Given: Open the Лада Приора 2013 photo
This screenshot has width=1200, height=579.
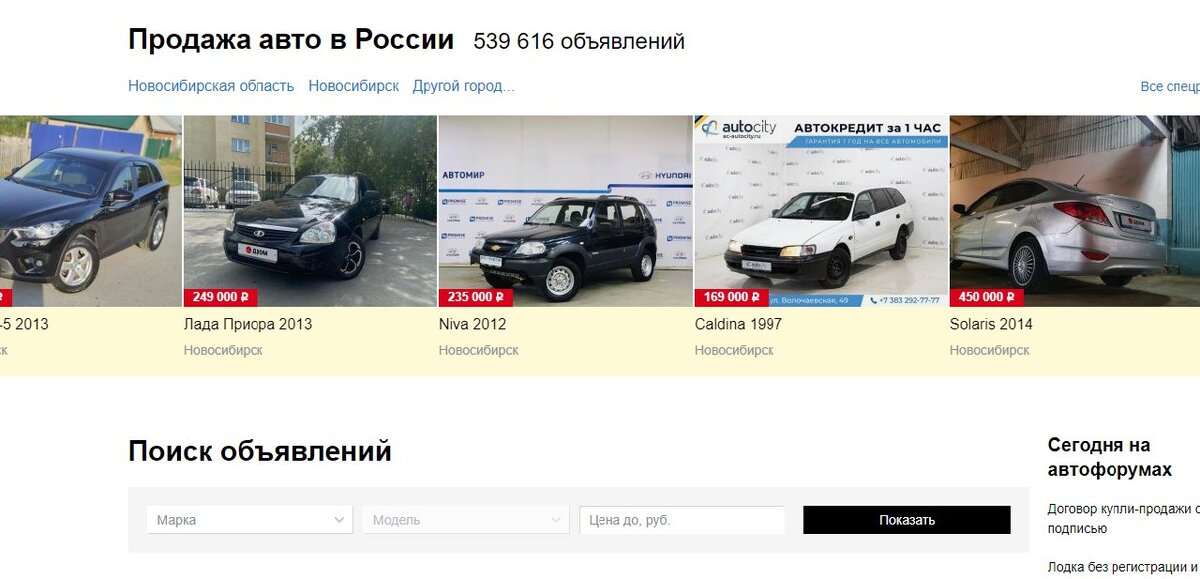Looking at the screenshot, I should 310,211.
